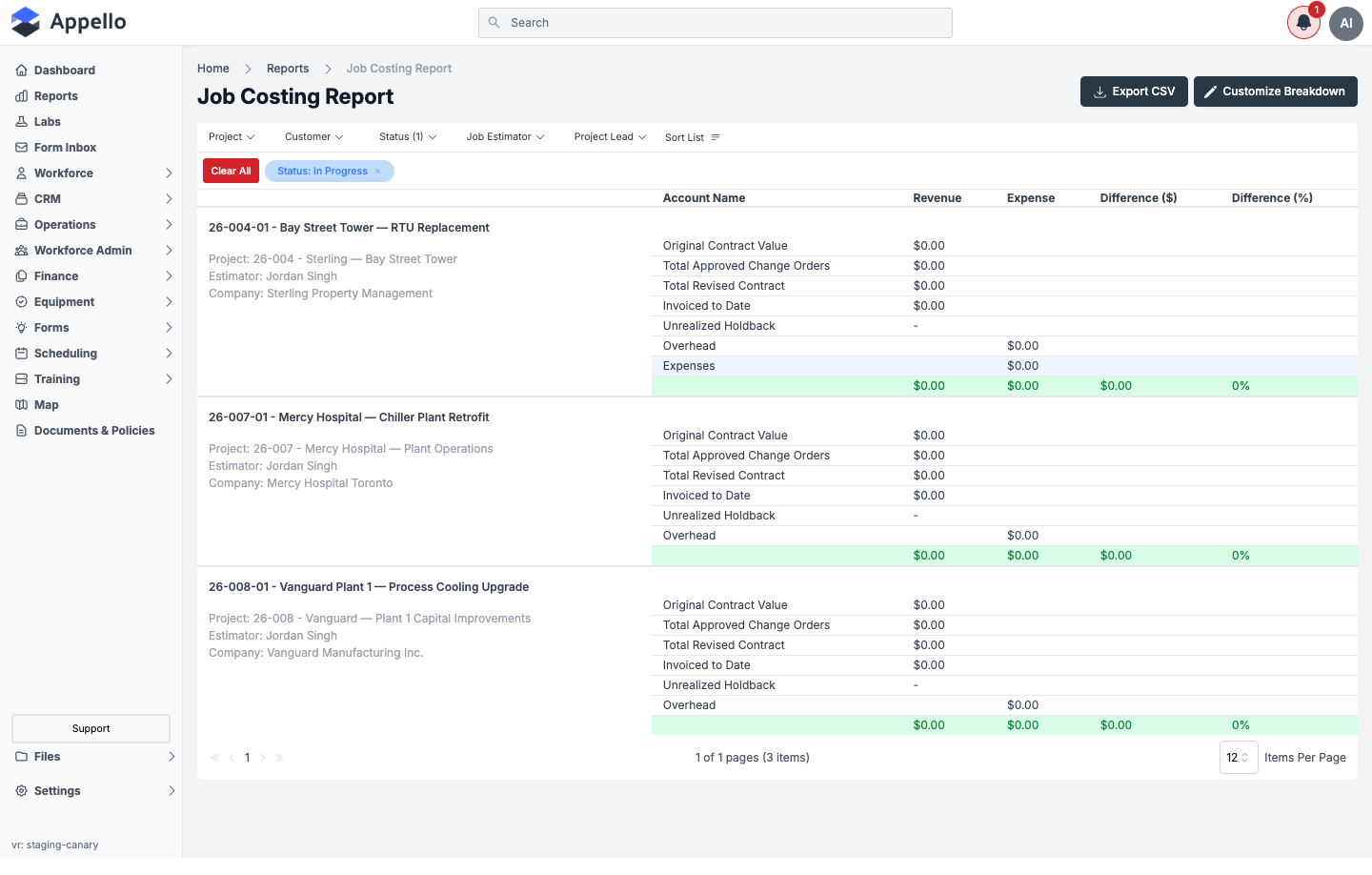The image size is (1372, 875).
Task: Click the Difference (%) column header
Action: pyautogui.click(x=1272, y=198)
